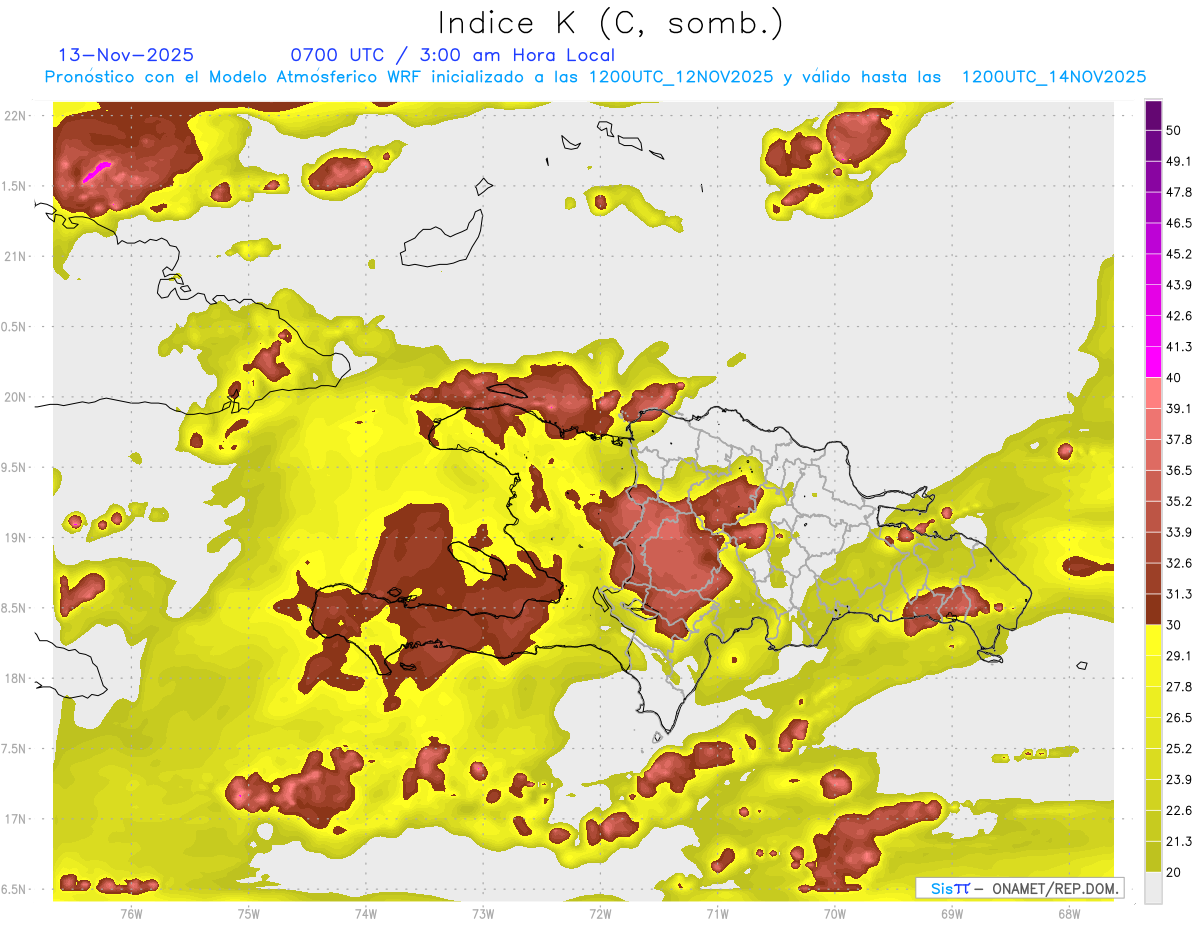This screenshot has height=927, width=1200.
Task: Click the colorbar value '21.3'
Action: coord(1179,842)
